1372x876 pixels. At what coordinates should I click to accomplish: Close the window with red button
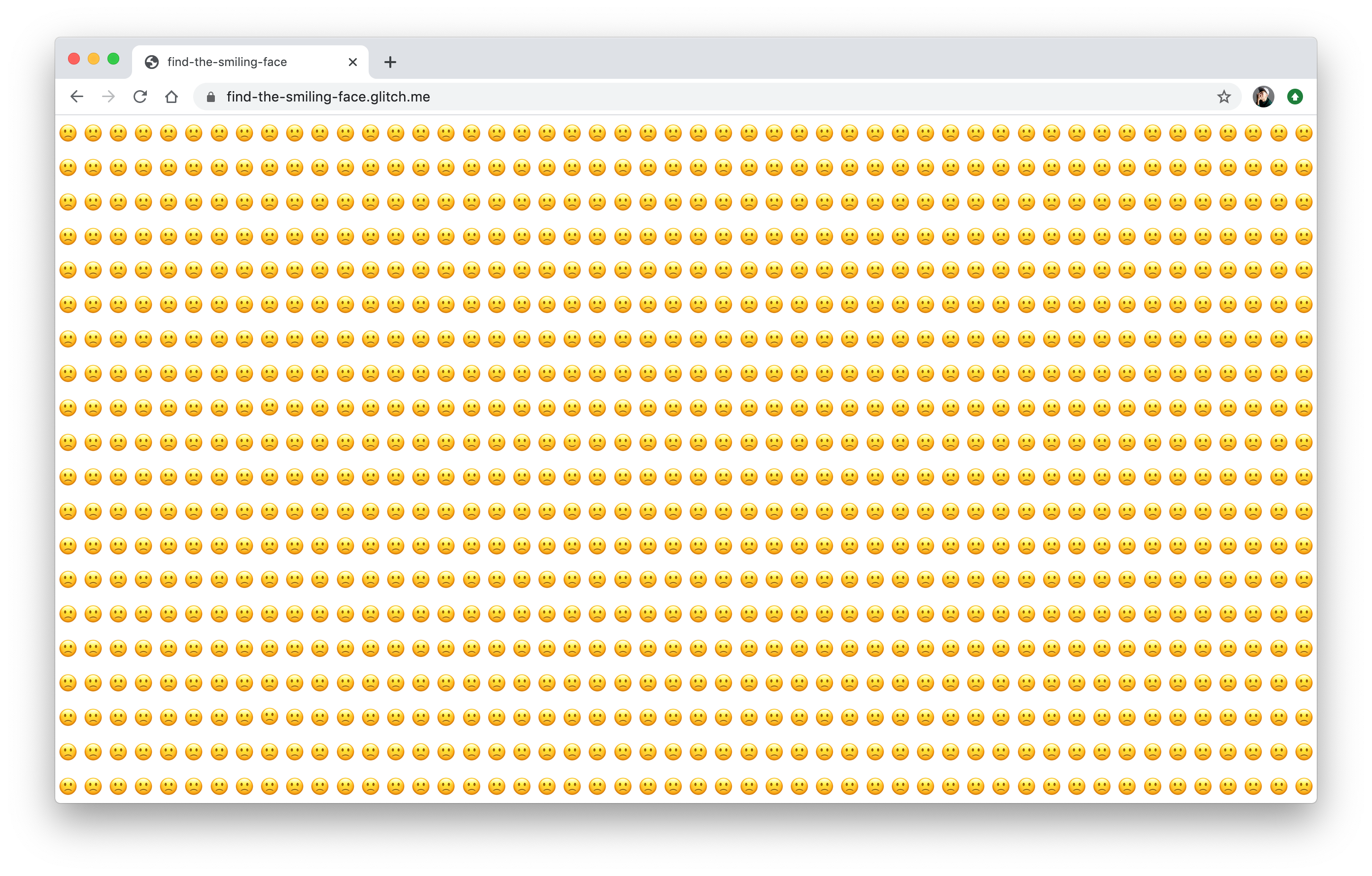[x=74, y=59]
